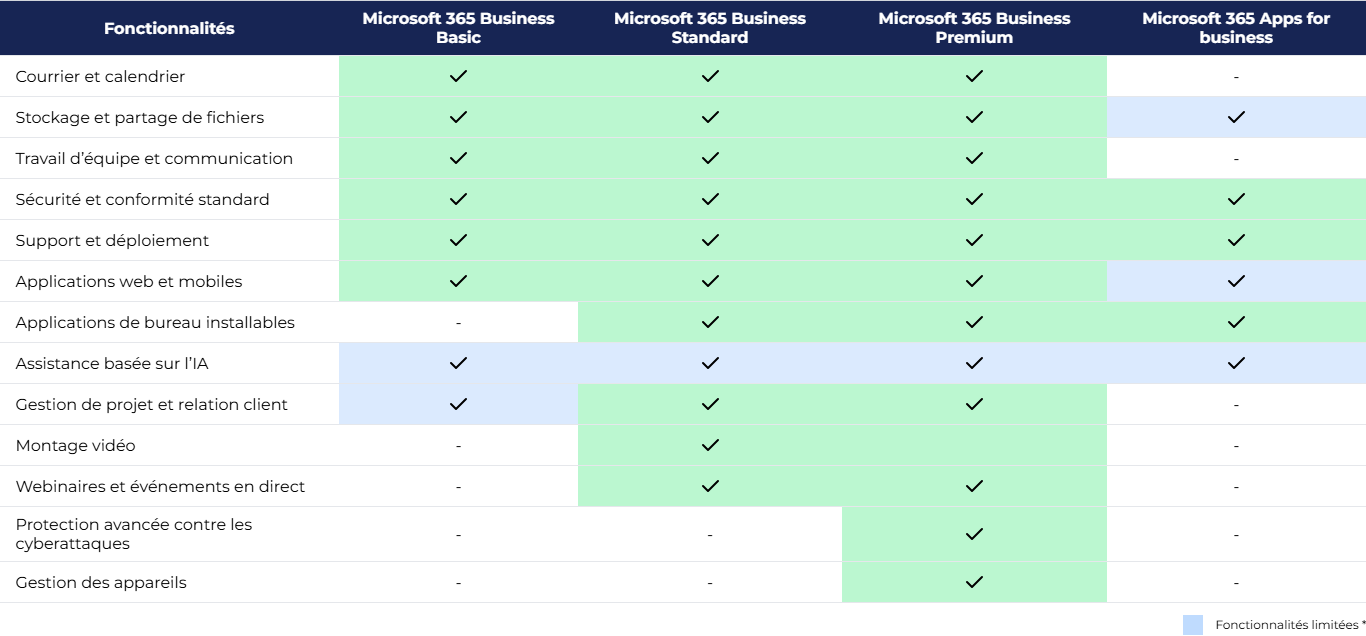Viewport: 1366px width, 636px height.
Task: Select the 'Gestion des appareils' row label
Action: (x=101, y=582)
